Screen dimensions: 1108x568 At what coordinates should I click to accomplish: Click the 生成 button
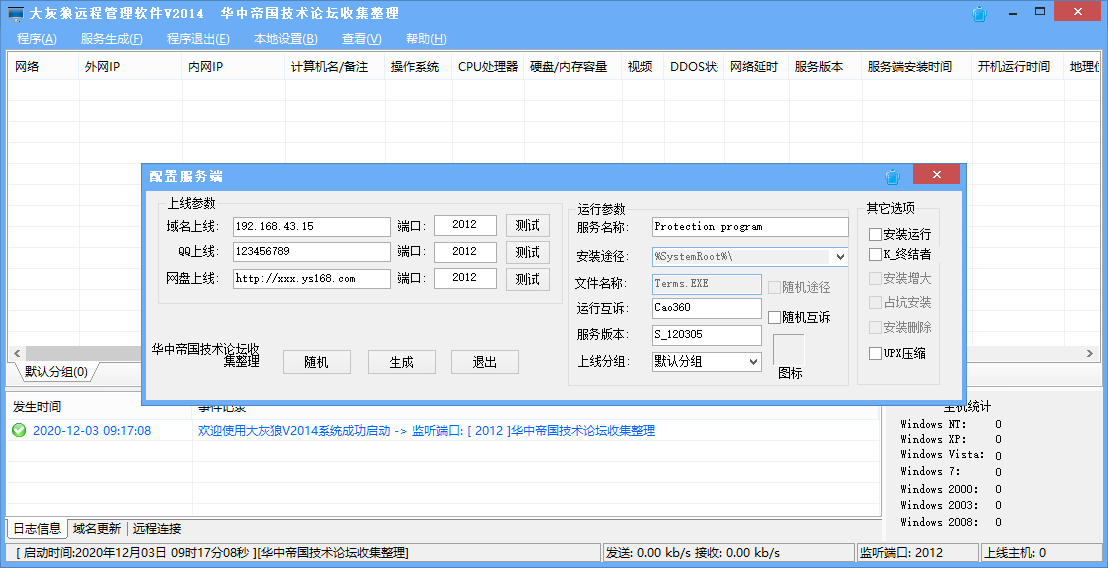401,362
